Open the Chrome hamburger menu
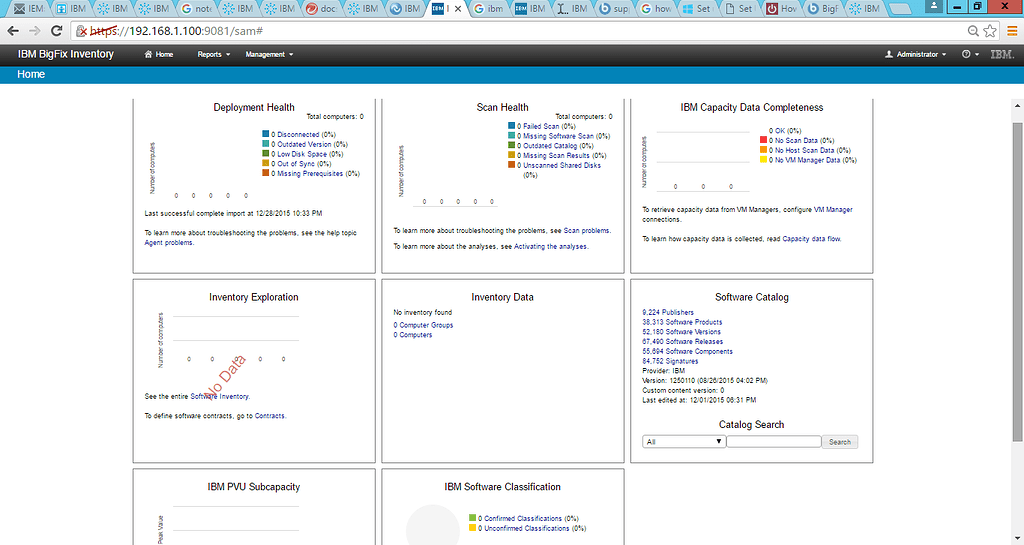The image size is (1024, 545). tap(1012, 31)
